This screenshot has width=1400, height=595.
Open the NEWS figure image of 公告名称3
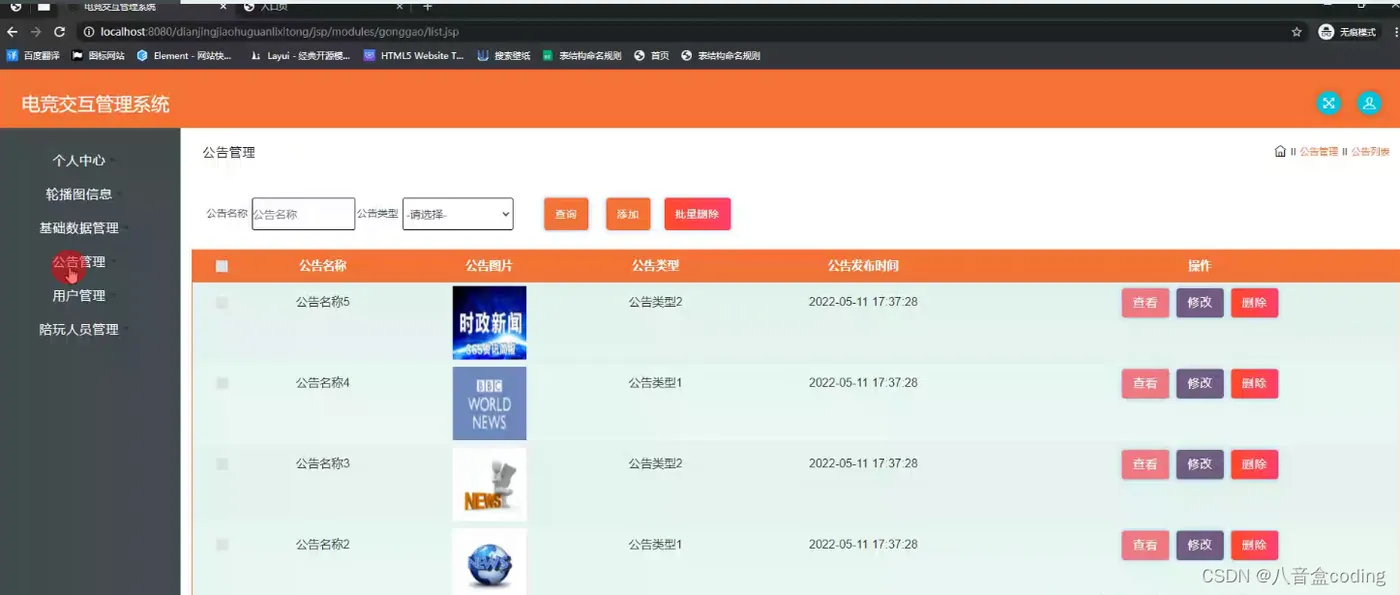pyautogui.click(x=489, y=485)
